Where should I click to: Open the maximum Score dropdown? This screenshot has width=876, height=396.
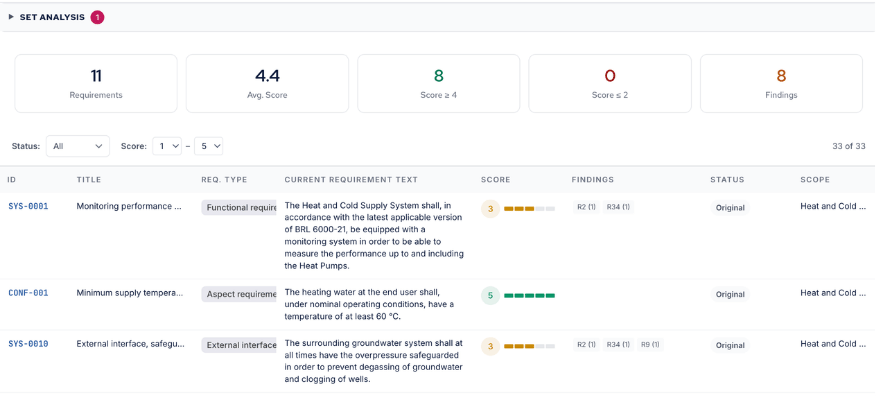(209, 146)
